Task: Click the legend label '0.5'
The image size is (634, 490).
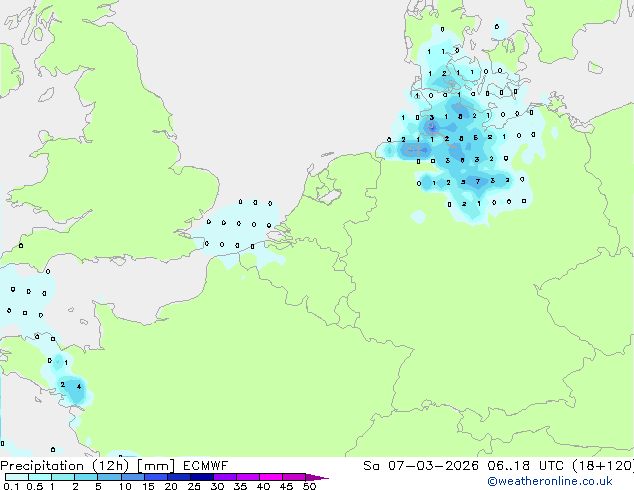Action: tap(35, 486)
